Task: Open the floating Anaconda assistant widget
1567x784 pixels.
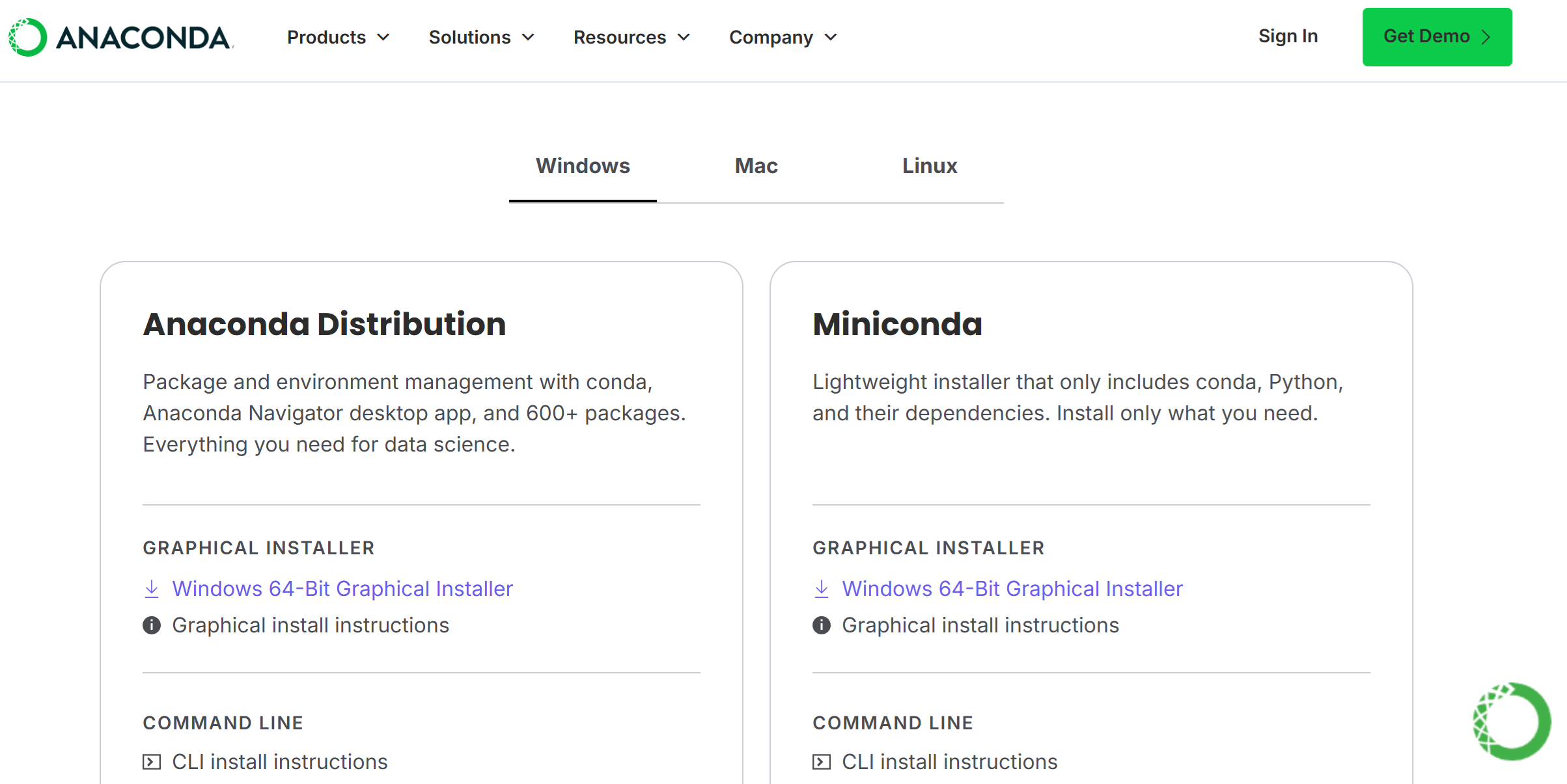Action: [x=1512, y=721]
